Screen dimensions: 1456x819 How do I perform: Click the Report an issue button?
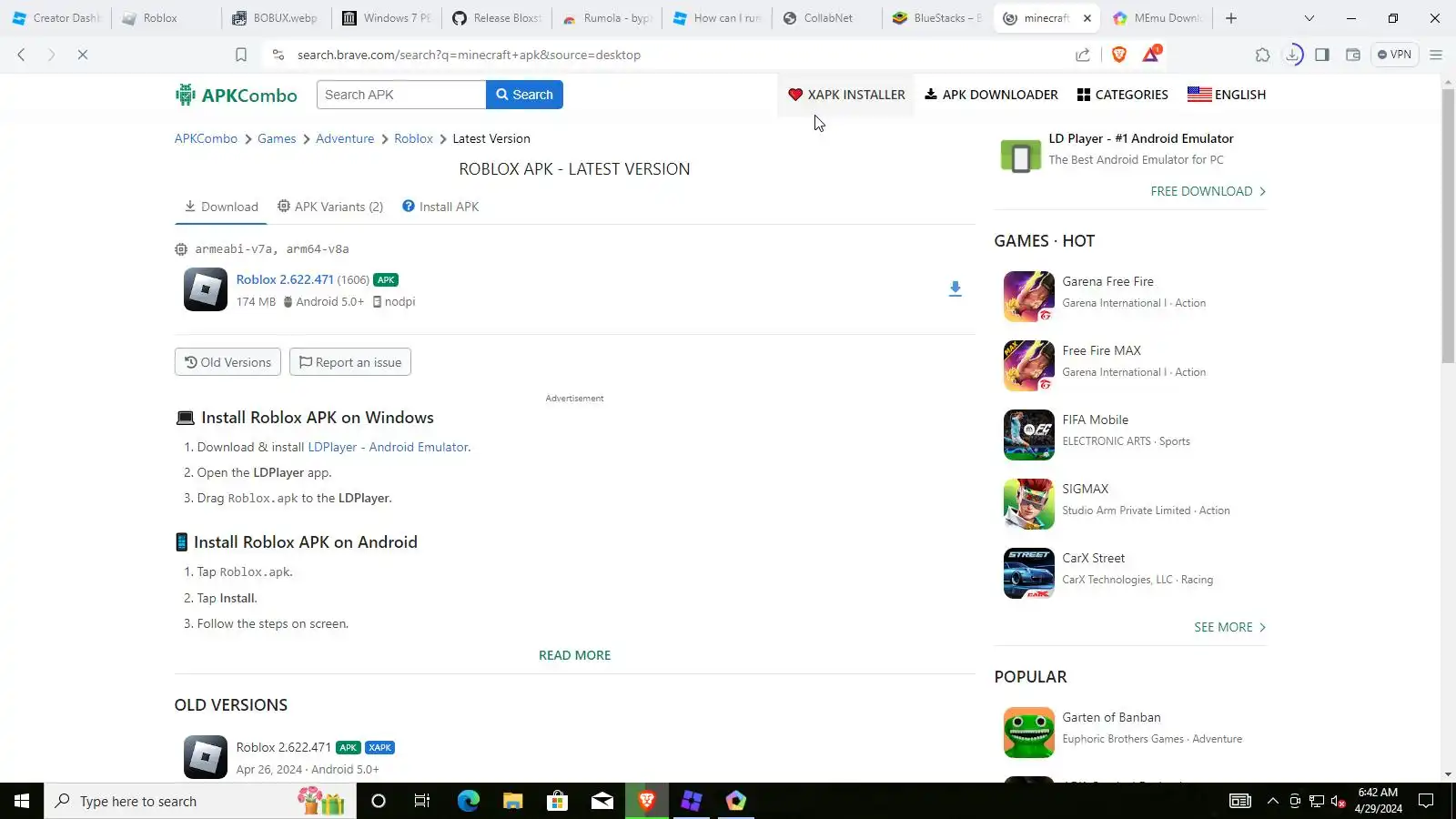coord(350,362)
